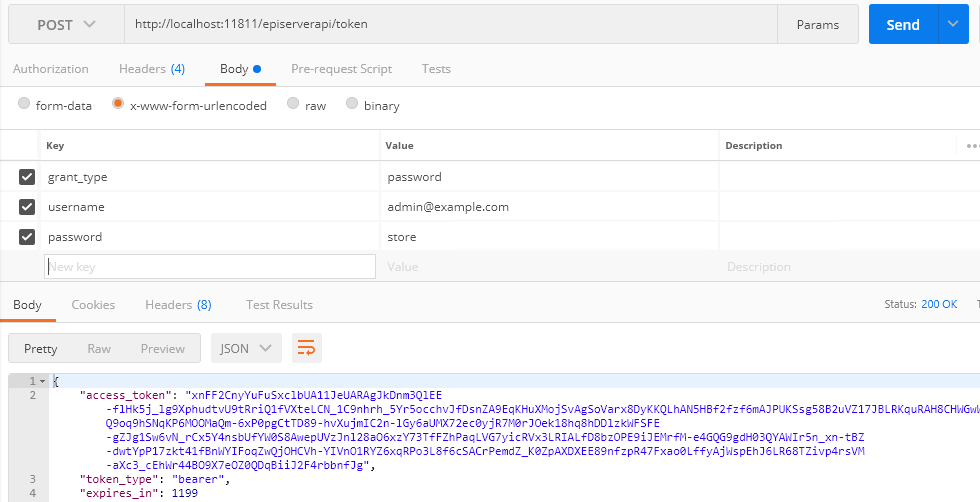Click the grant_type key cell
The image size is (980, 502).
pyautogui.click(x=209, y=177)
